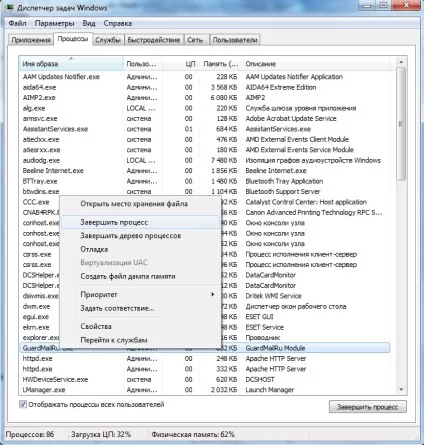This screenshot has width=424, height=445.
Task: Click the scrollbar down arrow
Action: (401, 389)
